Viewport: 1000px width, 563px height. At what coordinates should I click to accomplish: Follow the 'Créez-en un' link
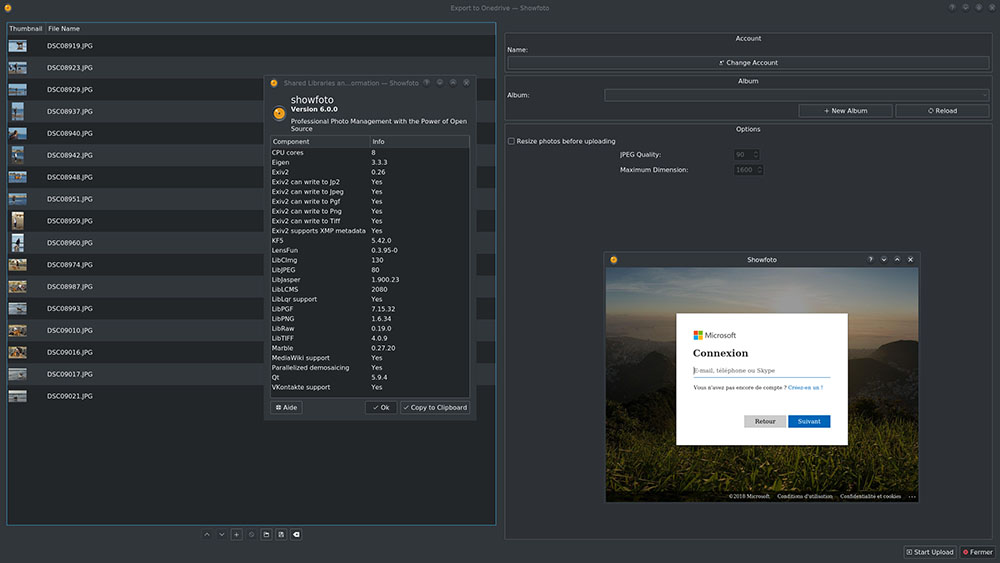point(804,387)
